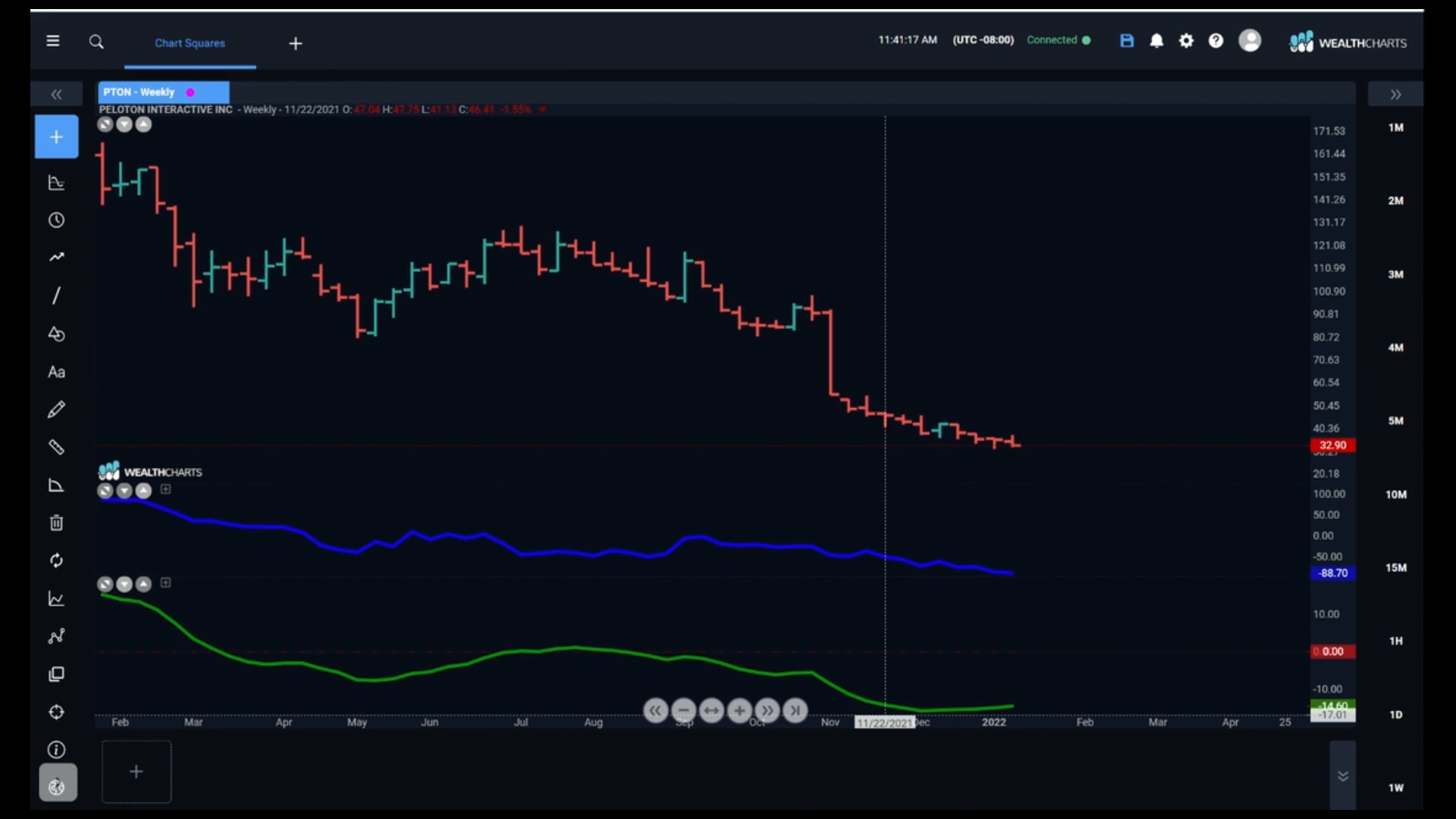Hide the price pane with its eye toggle
Screen dimensions: 1456x819
tap(105, 124)
